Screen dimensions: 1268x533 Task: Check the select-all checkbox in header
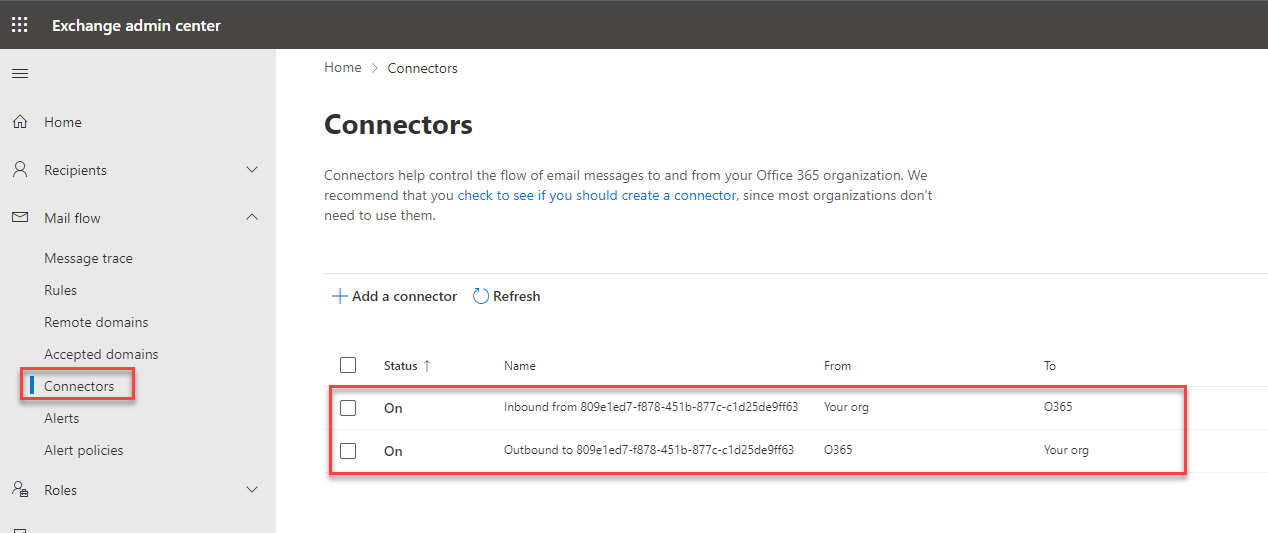tap(348, 365)
